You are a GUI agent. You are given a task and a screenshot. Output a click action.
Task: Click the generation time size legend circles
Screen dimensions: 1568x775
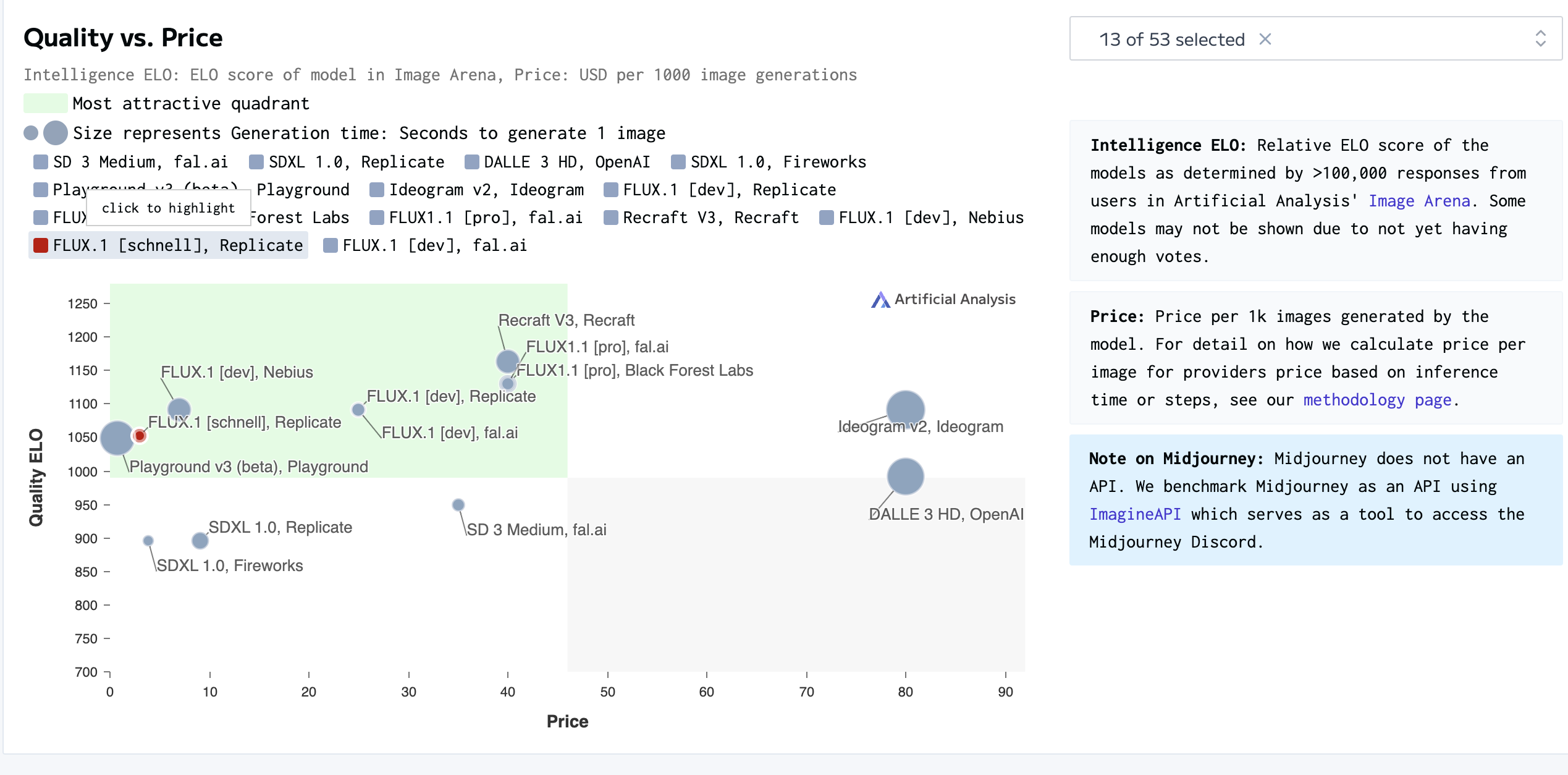click(x=46, y=133)
